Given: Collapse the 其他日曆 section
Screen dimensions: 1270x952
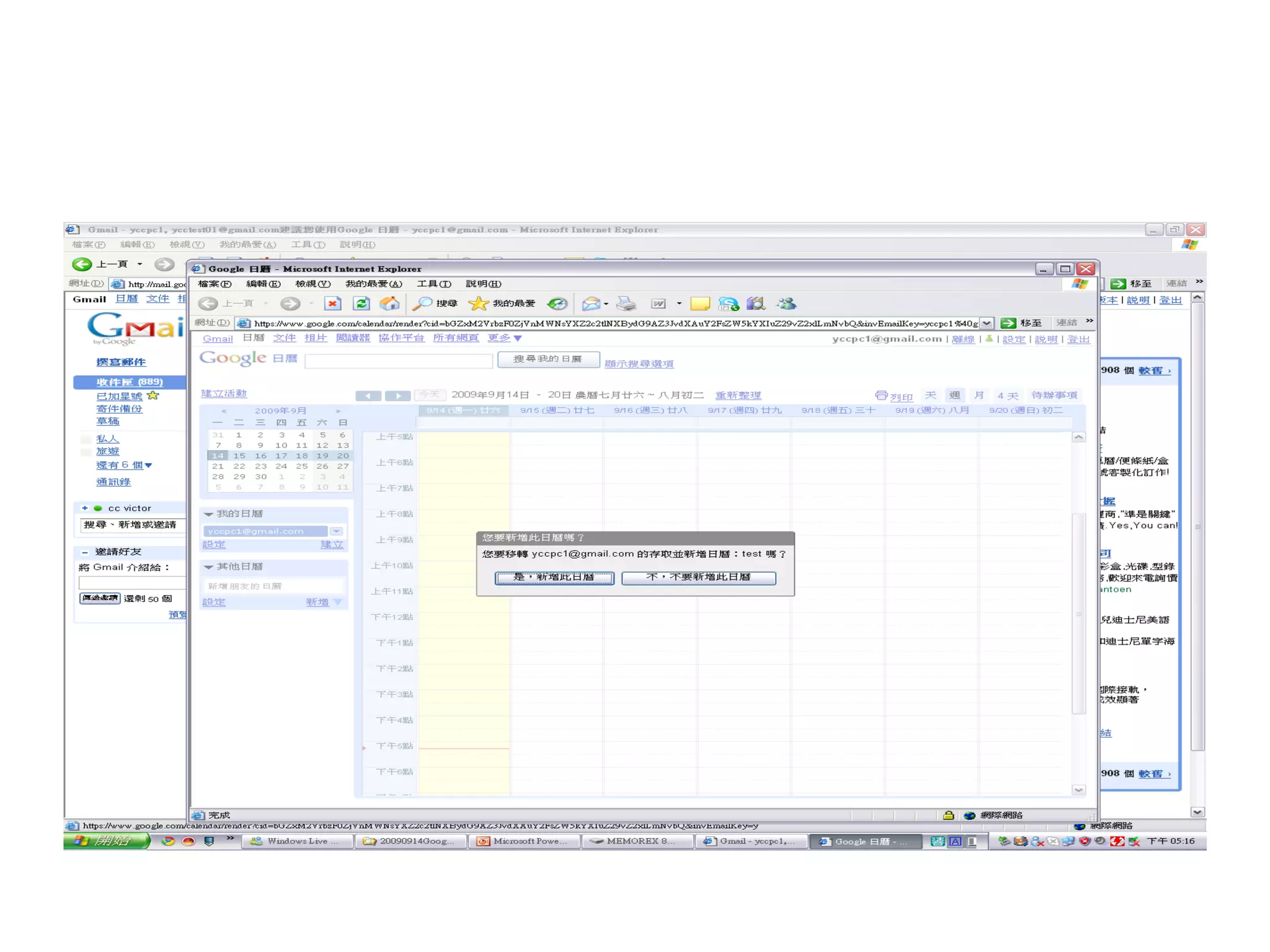Looking at the screenshot, I should (x=209, y=566).
